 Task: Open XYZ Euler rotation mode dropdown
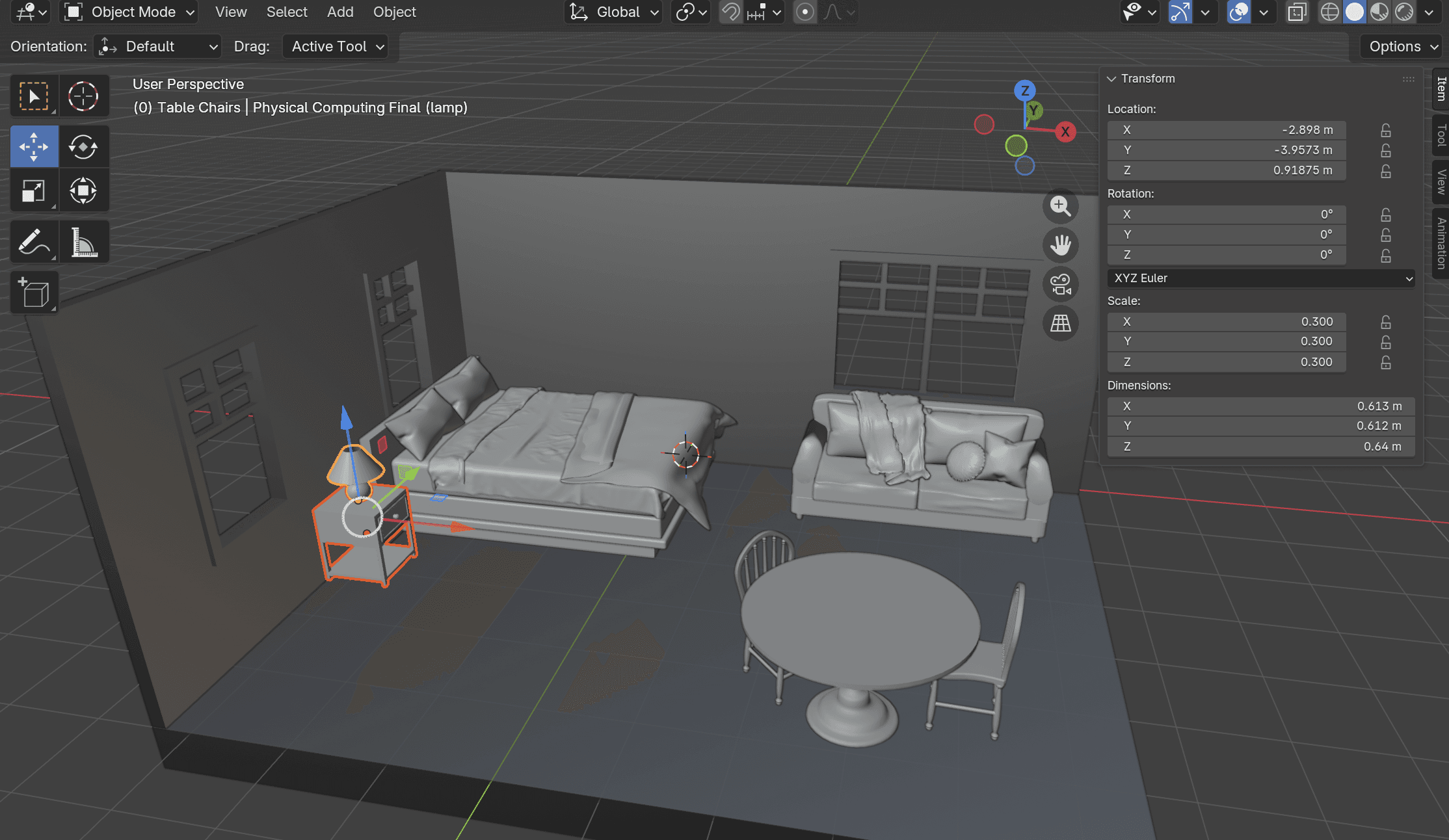(x=1260, y=278)
